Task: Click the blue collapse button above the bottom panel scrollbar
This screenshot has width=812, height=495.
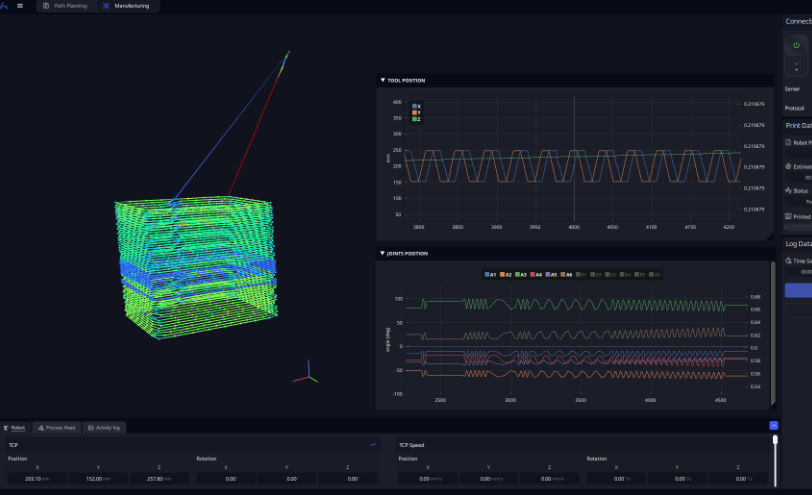Action: pyautogui.click(x=774, y=425)
